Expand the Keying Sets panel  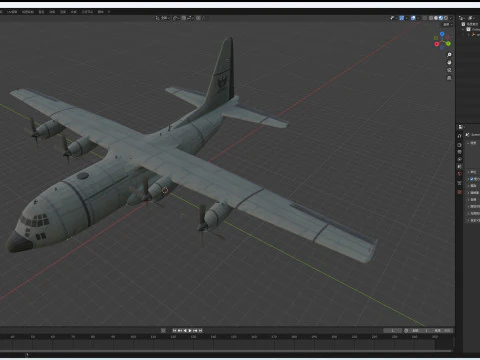(x=473, y=193)
